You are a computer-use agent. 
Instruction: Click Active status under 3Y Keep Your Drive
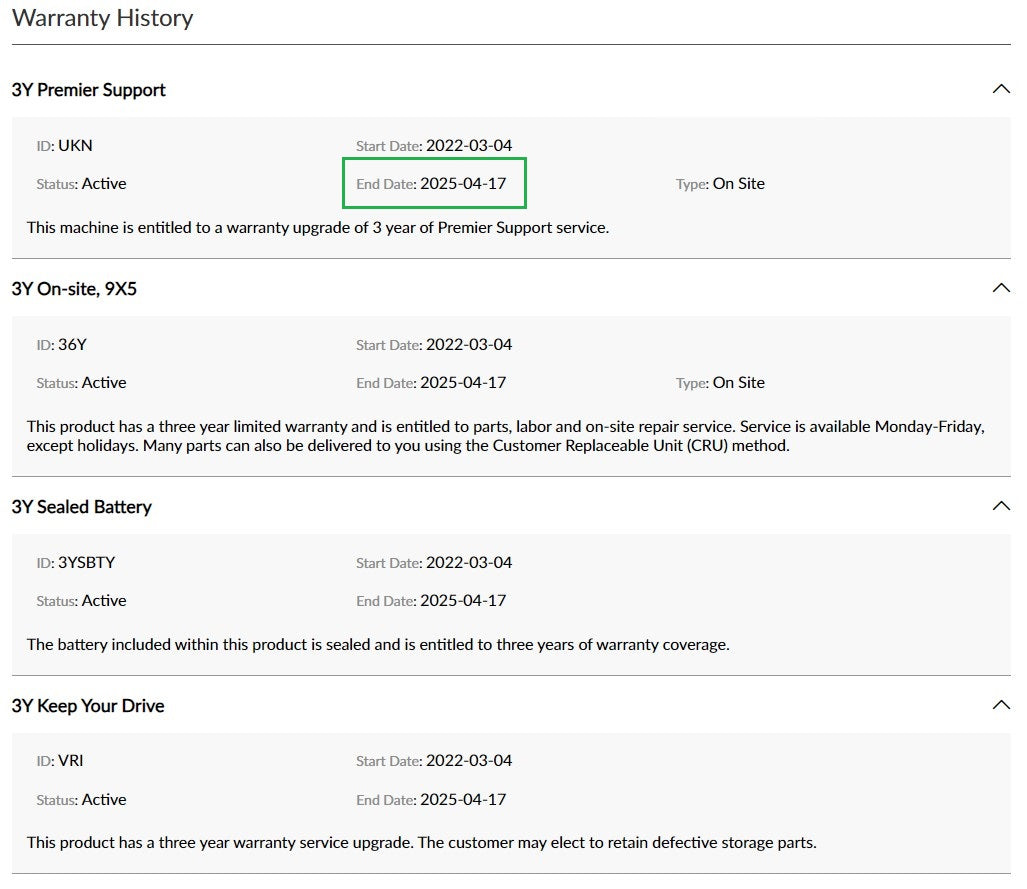point(104,799)
